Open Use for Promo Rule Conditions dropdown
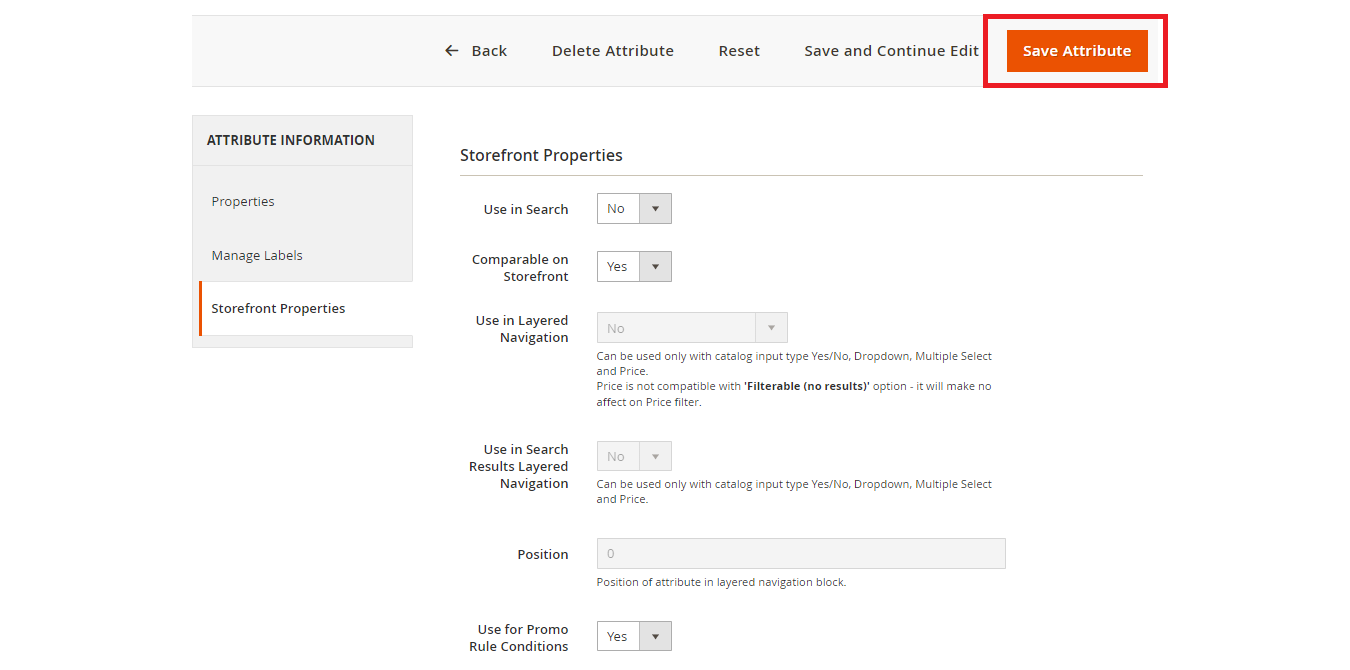The height and width of the screenshot is (670, 1350). click(x=634, y=636)
